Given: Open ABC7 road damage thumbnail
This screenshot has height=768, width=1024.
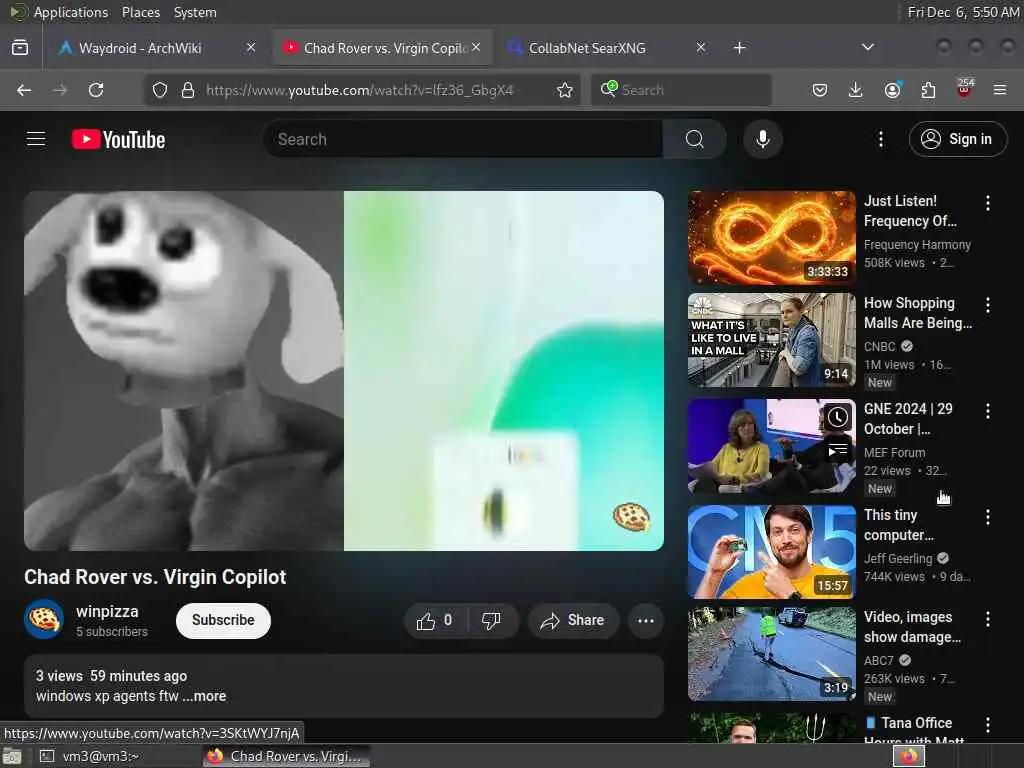Looking at the screenshot, I should coord(771,654).
